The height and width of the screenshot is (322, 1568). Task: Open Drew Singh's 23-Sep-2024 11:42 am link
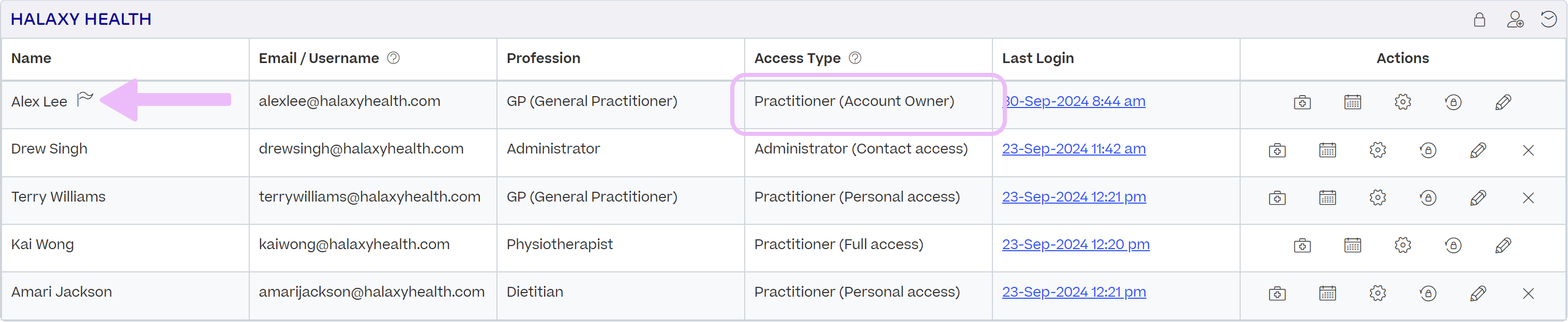coord(1074,148)
